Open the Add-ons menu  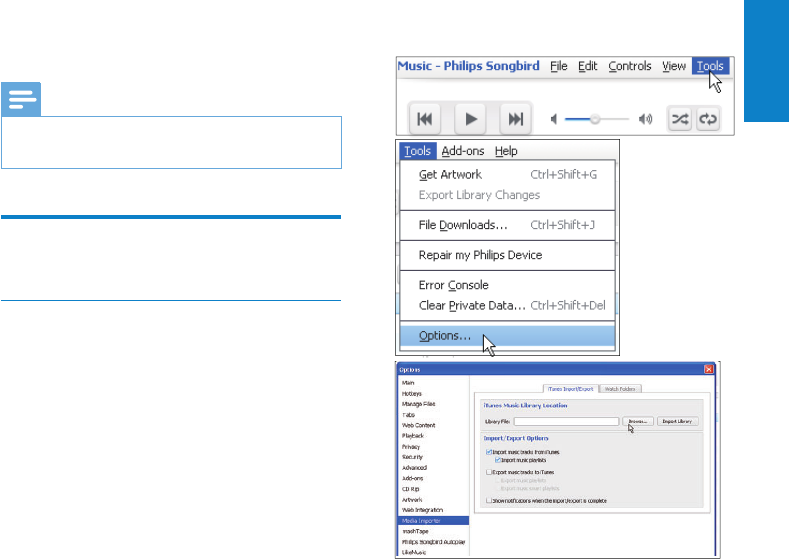click(x=462, y=151)
